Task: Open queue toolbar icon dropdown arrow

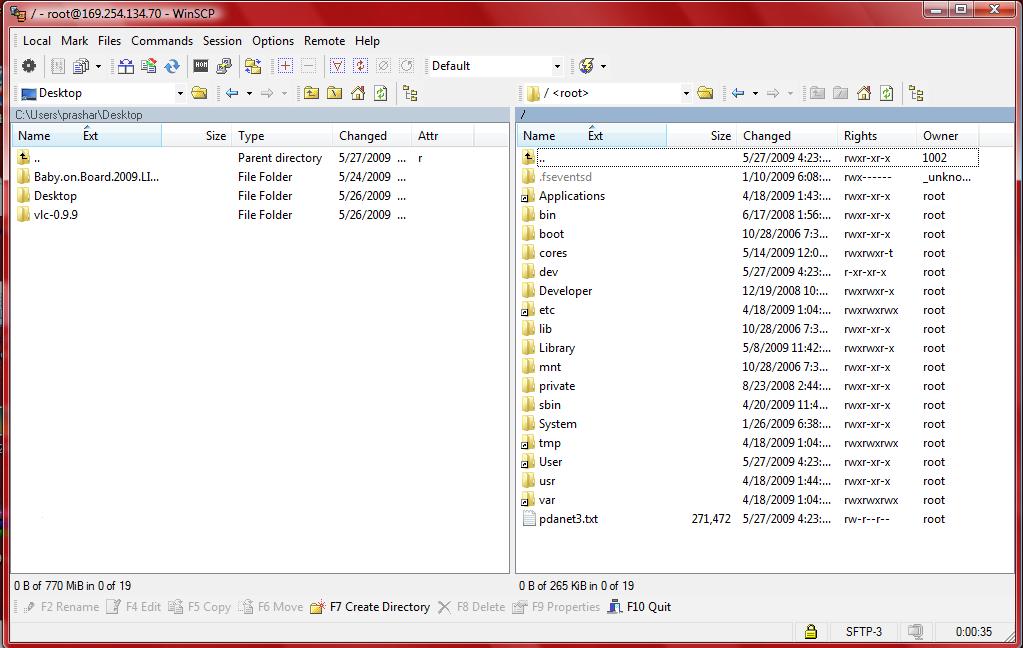Action: [x=99, y=66]
